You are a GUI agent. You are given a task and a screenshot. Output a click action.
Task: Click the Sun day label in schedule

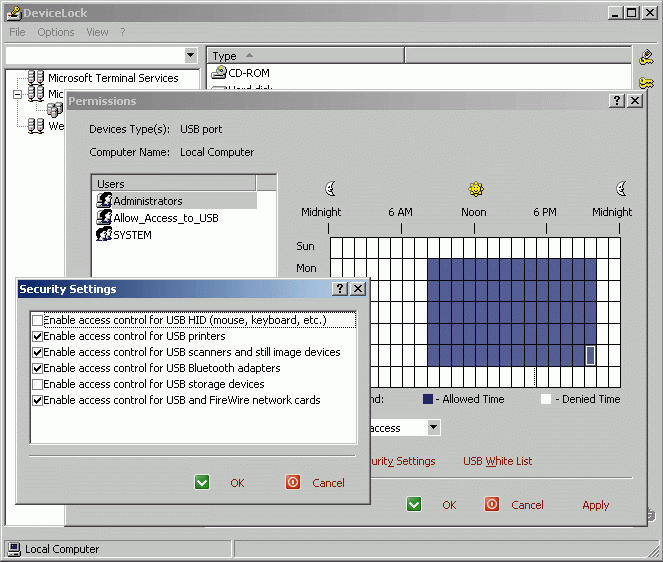point(305,246)
